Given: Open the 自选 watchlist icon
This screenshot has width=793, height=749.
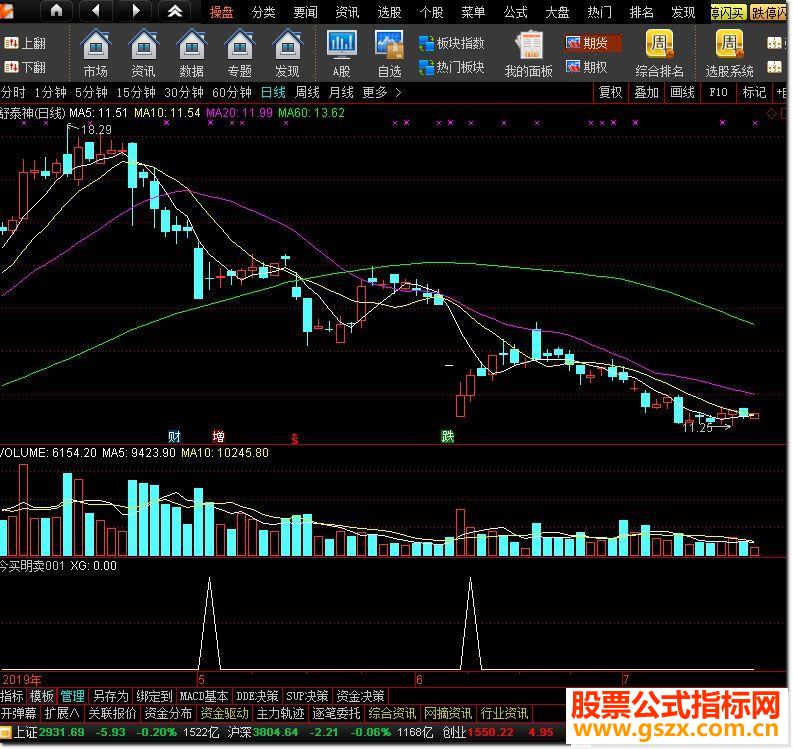Looking at the screenshot, I should pos(389,53).
